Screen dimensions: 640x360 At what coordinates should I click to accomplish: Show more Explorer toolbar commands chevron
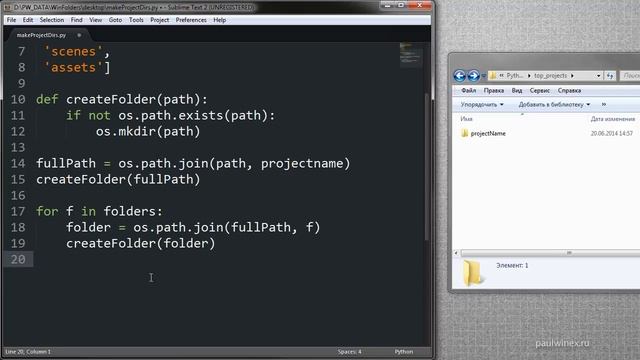(x=604, y=104)
